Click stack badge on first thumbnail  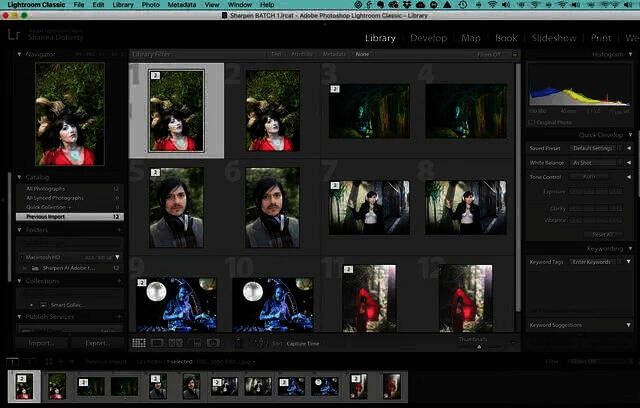tap(155, 75)
